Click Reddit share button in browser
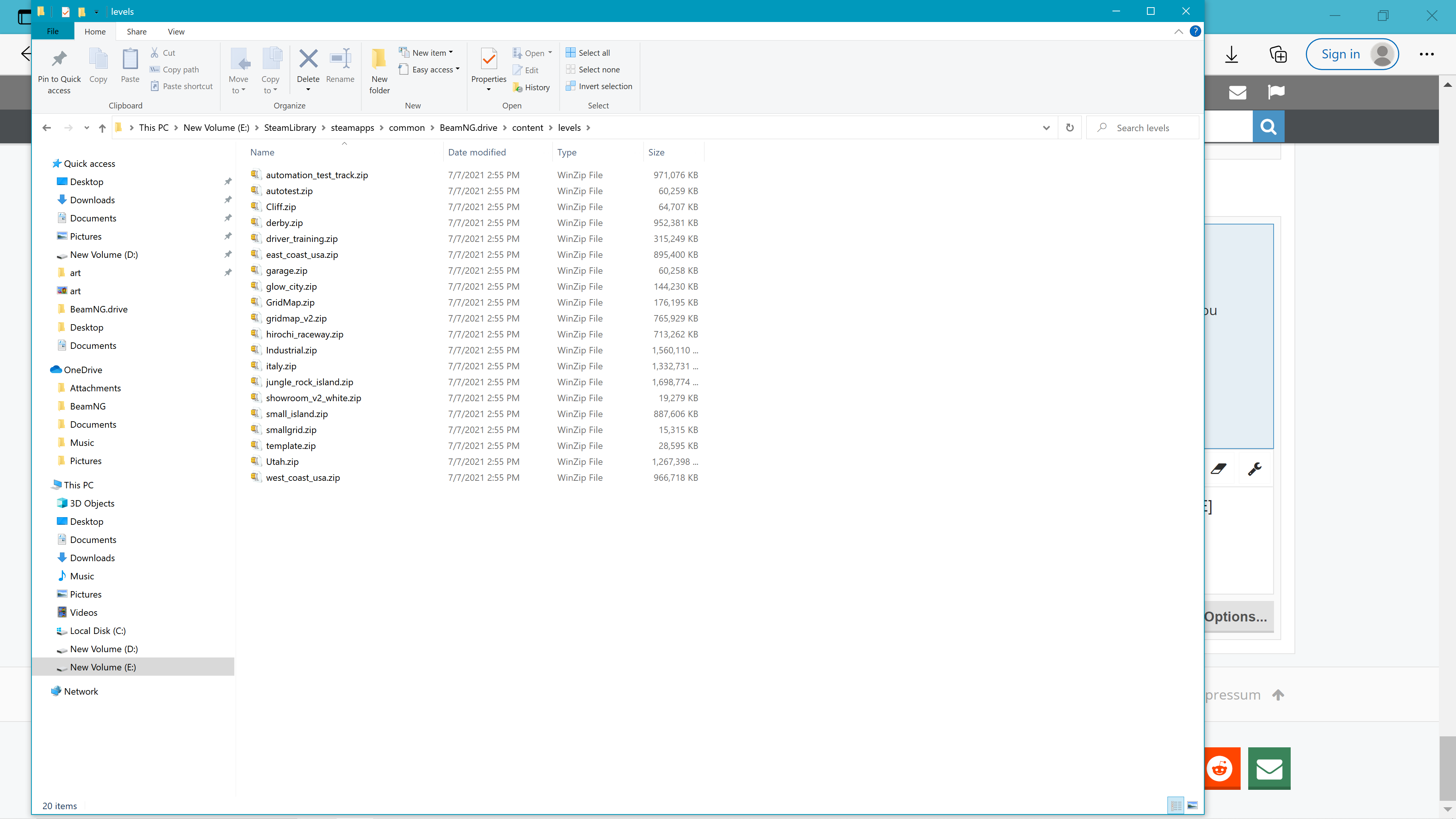Image resolution: width=1456 pixels, height=819 pixels. point(1222,769)
